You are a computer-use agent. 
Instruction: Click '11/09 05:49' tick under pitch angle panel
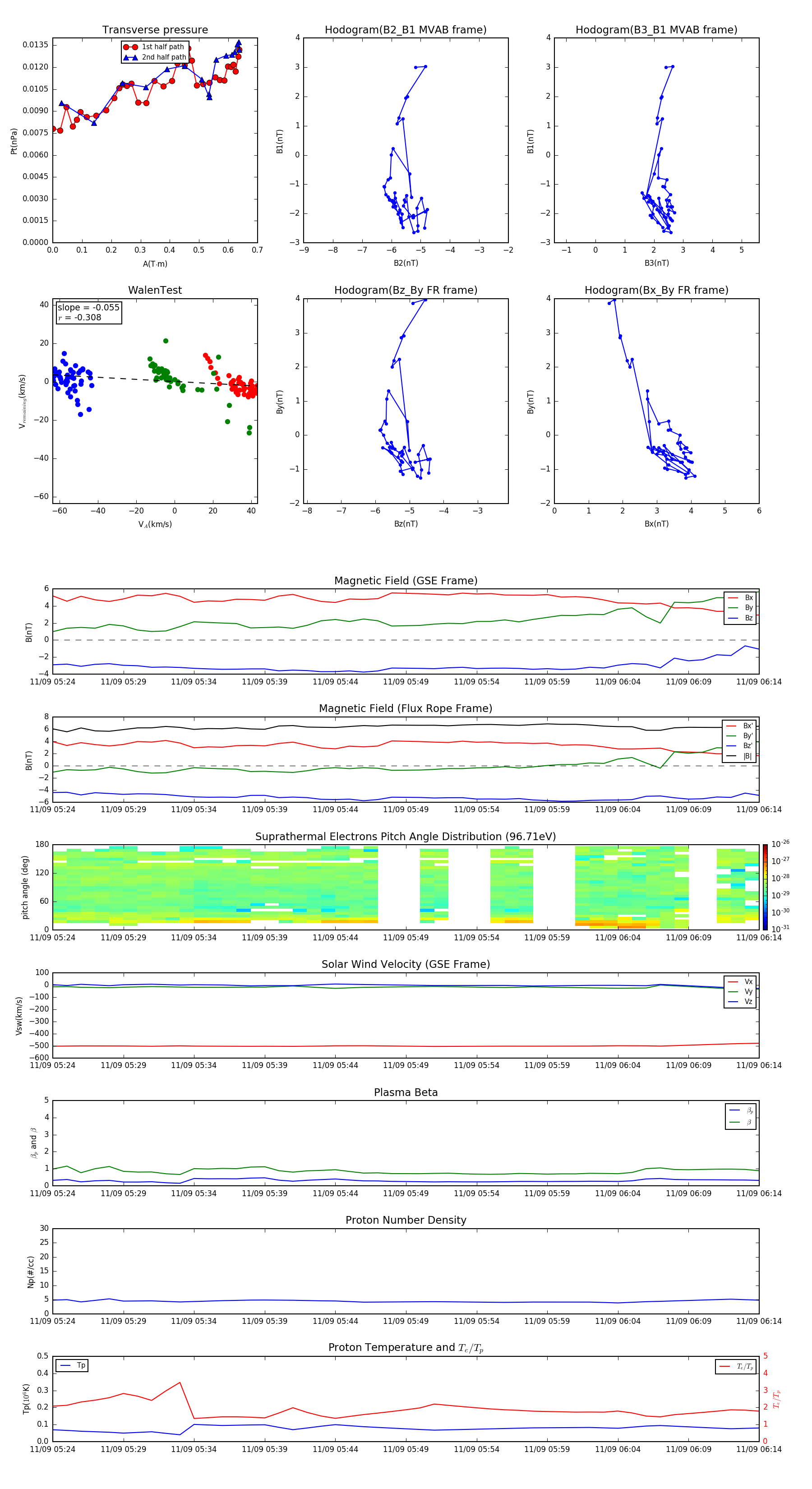[406, 938]
